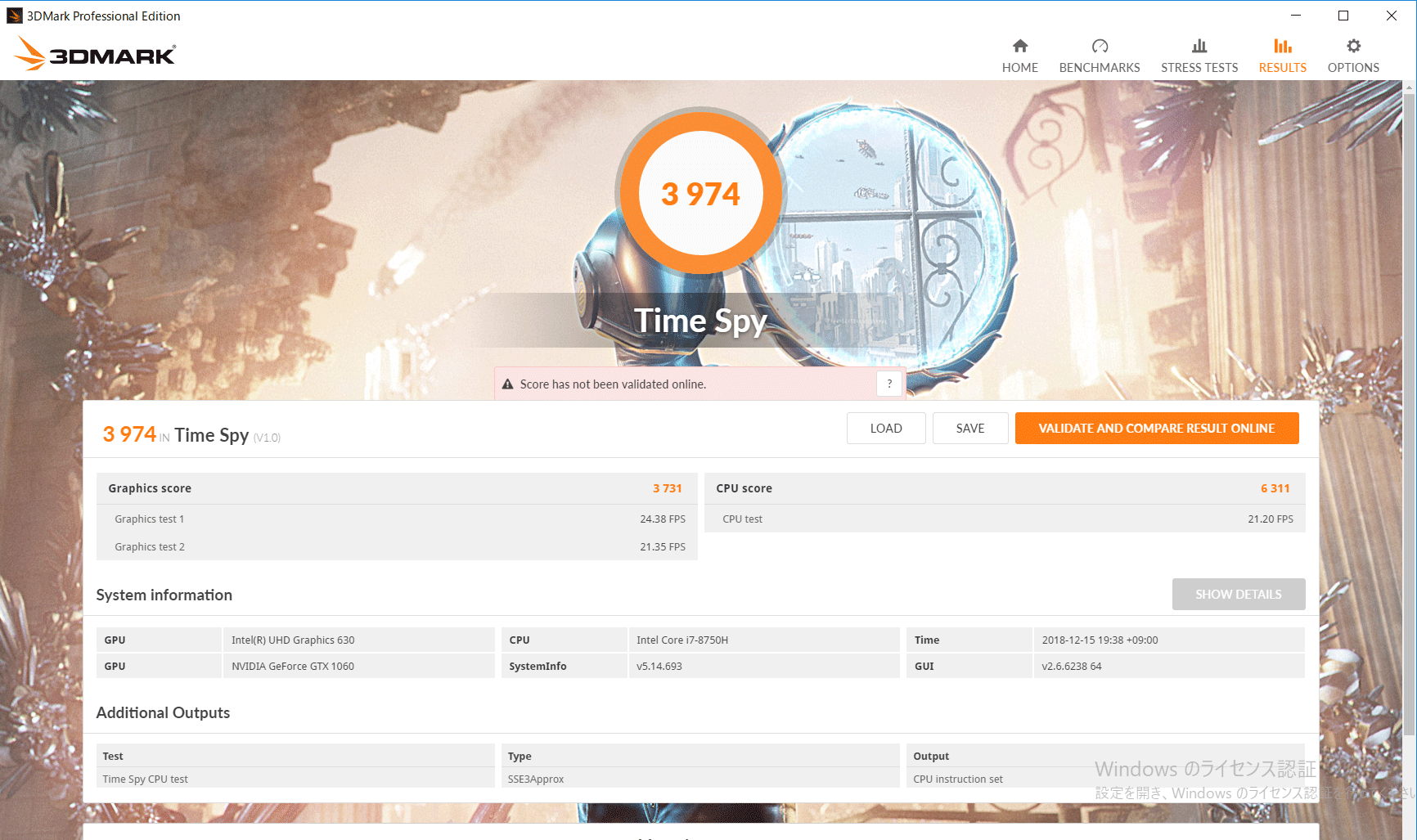The image size is (1417, 840).
Task: Close the 3DMark Professional Edition window
Action: (1392, 16)
